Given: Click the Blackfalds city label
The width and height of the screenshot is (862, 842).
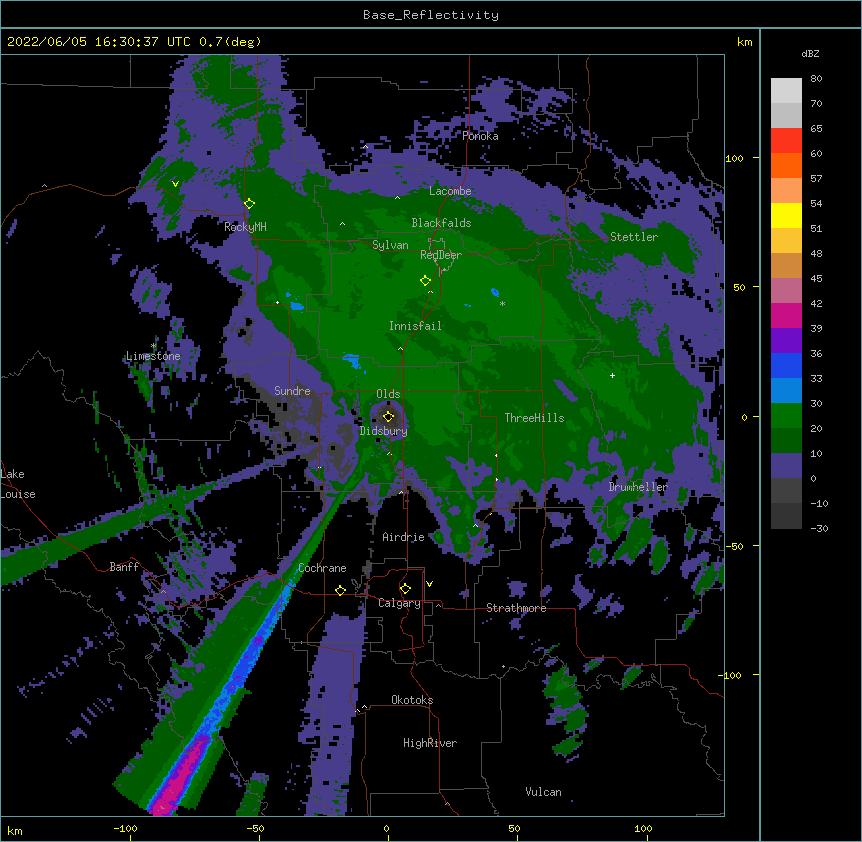Looking at the screenshot, I should 441,223.
